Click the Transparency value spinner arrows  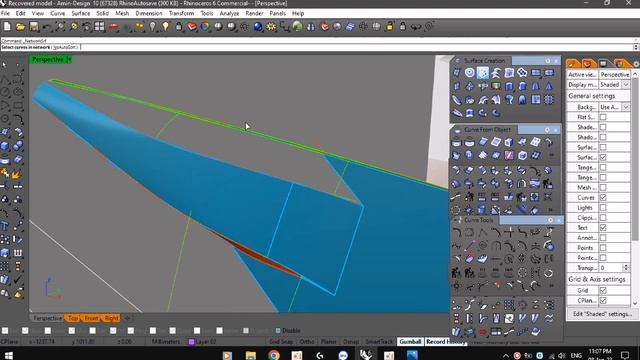(626, 268)
